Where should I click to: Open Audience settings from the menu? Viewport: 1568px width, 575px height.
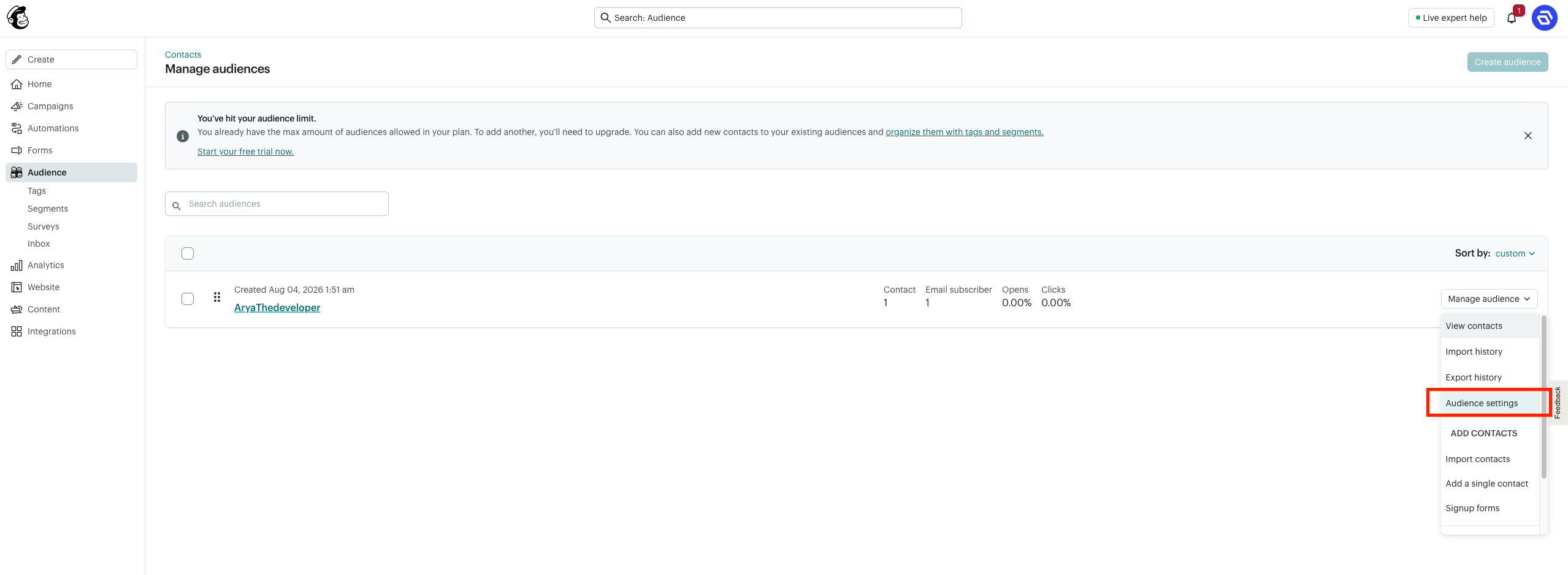[1490, 403]
